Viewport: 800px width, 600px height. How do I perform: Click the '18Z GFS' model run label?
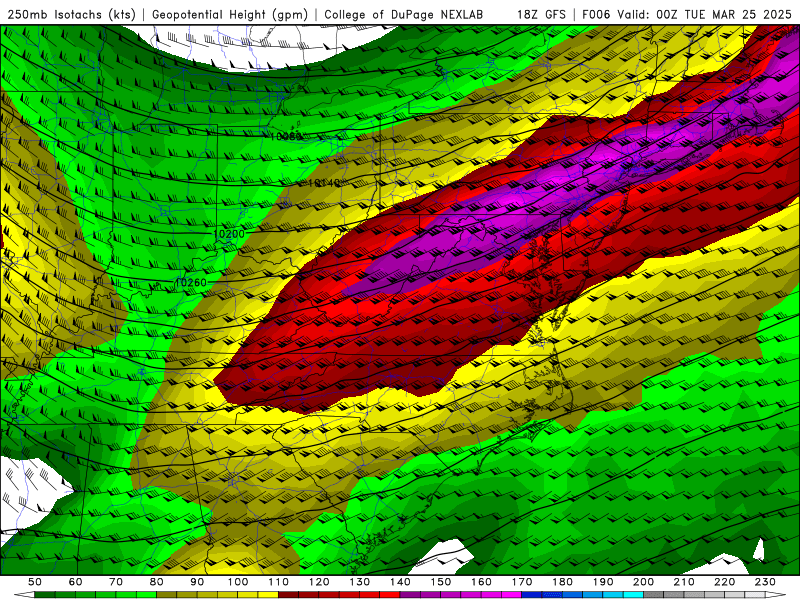point(541,14)
